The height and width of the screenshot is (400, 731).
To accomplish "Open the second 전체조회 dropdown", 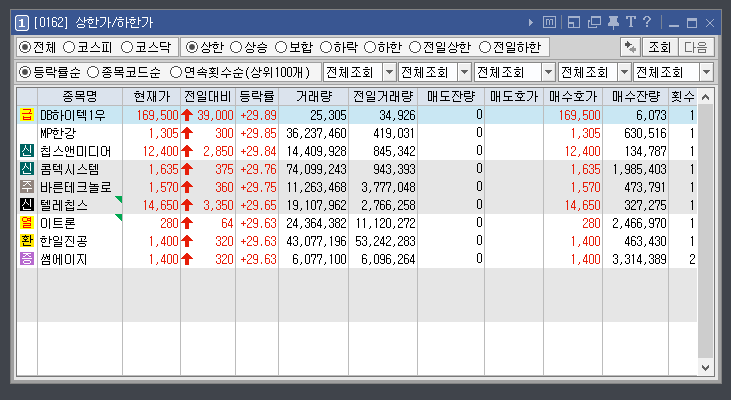I will [x=464, y=72].
